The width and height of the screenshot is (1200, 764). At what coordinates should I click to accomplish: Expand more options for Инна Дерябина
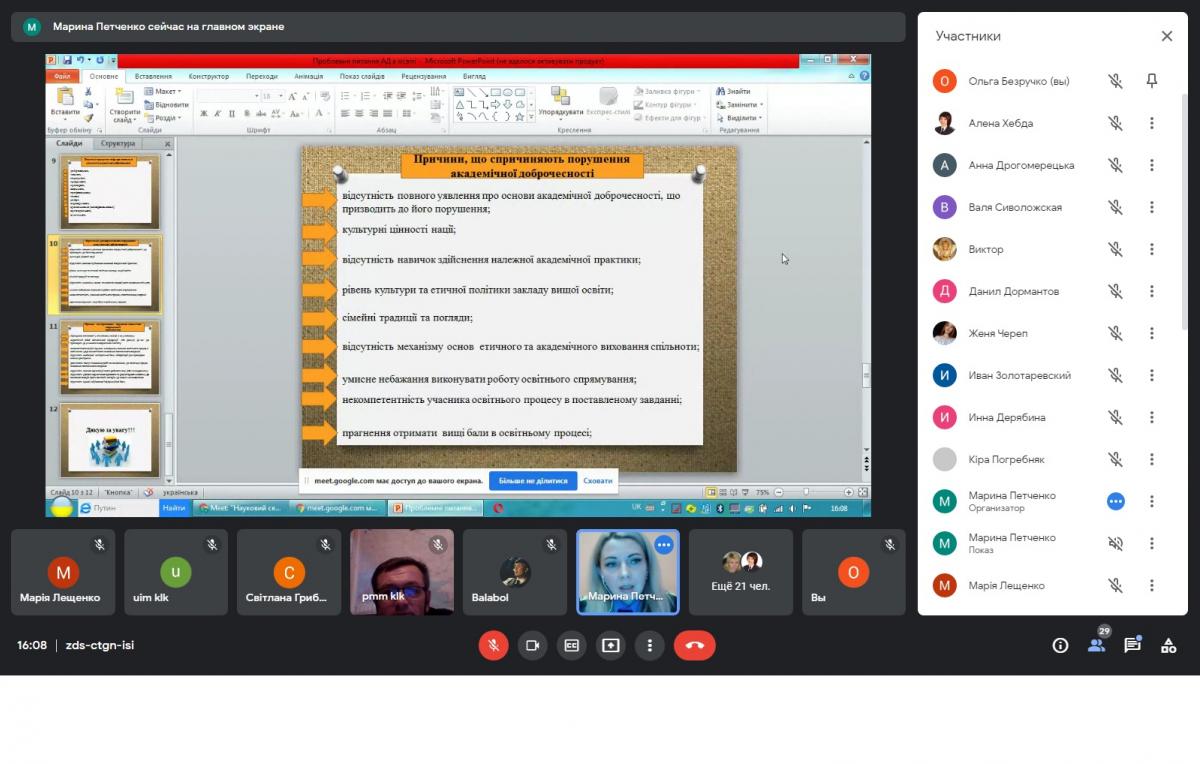[x=1152, y=417]
